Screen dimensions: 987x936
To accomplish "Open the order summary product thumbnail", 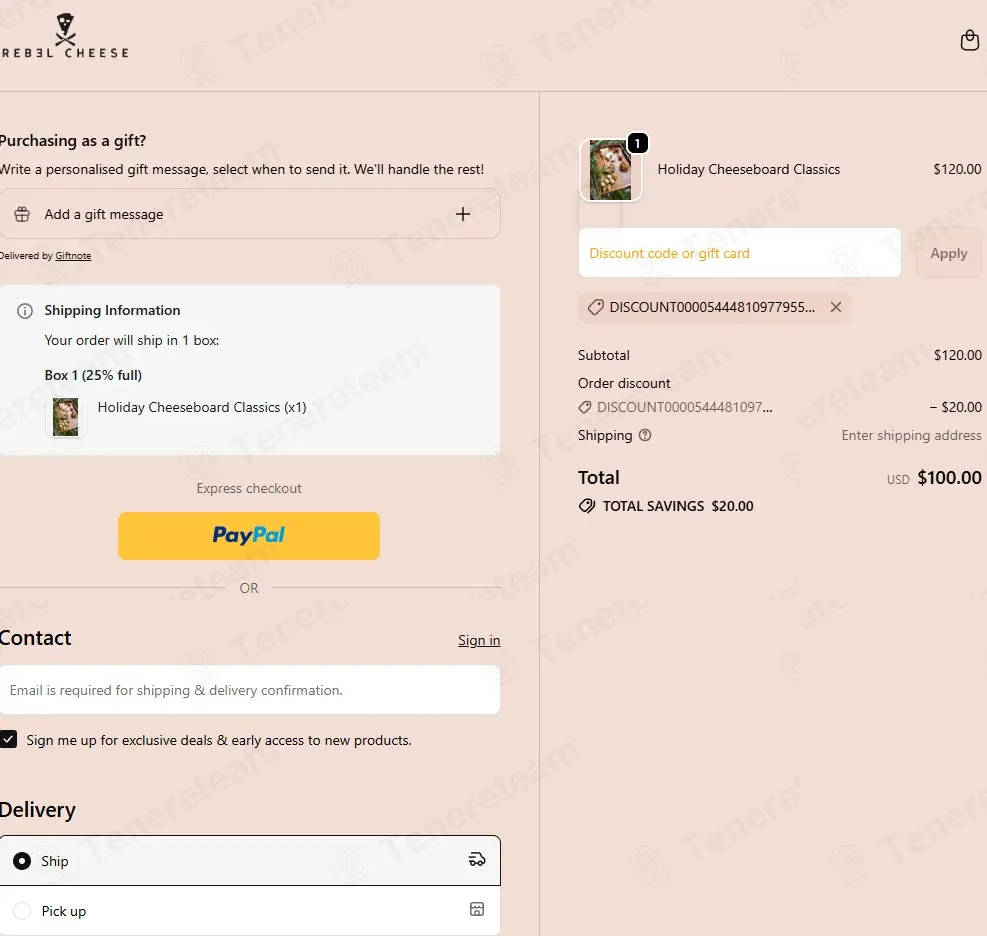I will click(x=610, y=171).
